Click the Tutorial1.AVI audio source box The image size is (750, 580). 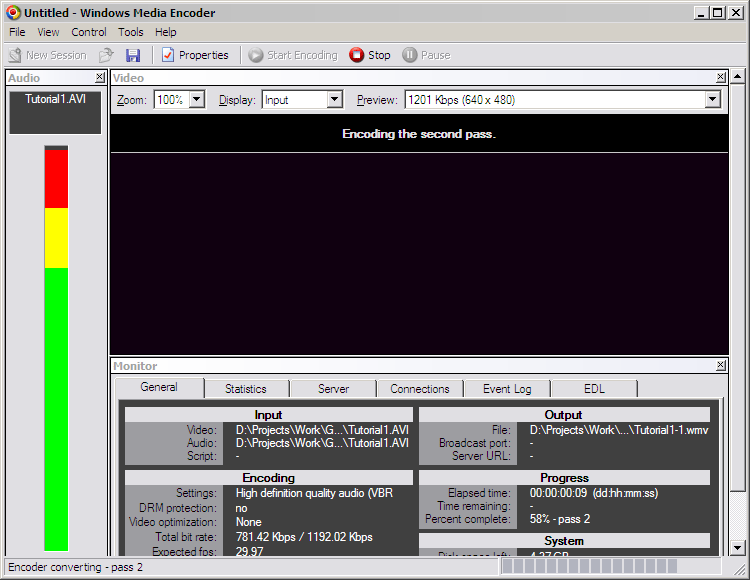click(55, 112)
